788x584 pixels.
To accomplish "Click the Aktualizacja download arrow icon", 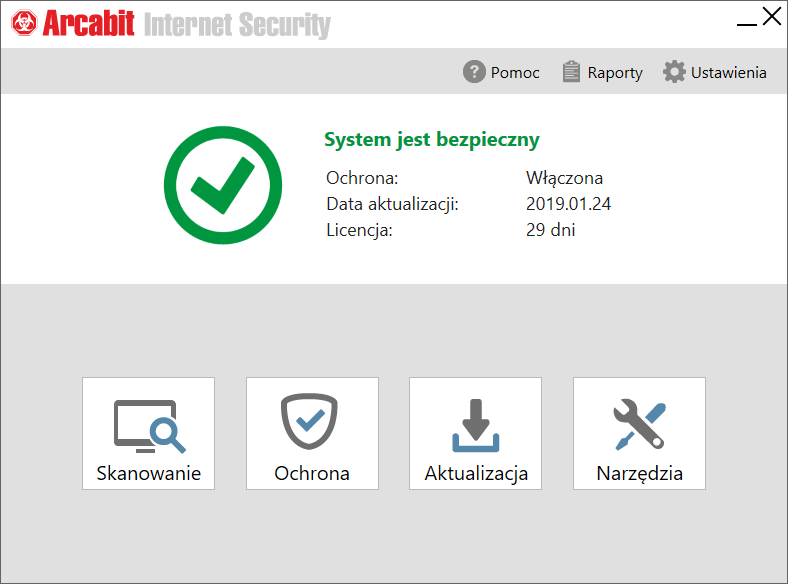I will (475, 426).
